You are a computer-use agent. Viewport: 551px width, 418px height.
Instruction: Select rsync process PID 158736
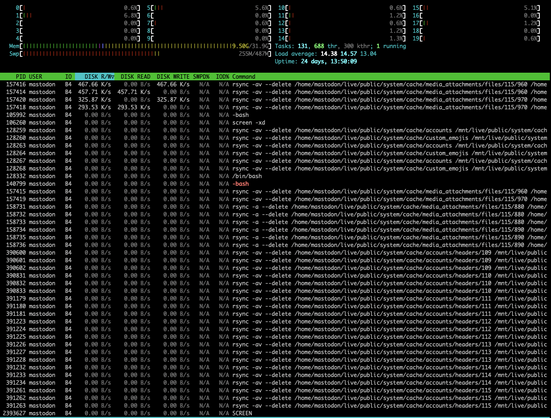click(x=276, y=245)
